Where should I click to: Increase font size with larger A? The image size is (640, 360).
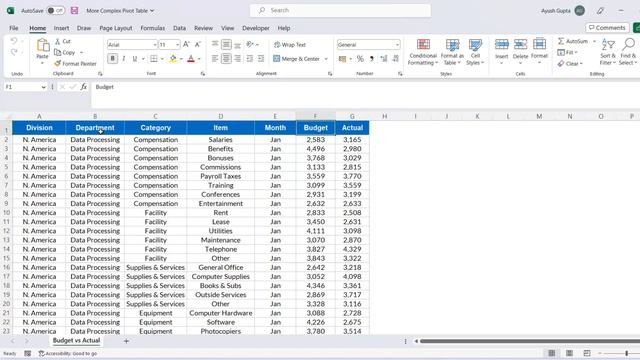(186, 44)
